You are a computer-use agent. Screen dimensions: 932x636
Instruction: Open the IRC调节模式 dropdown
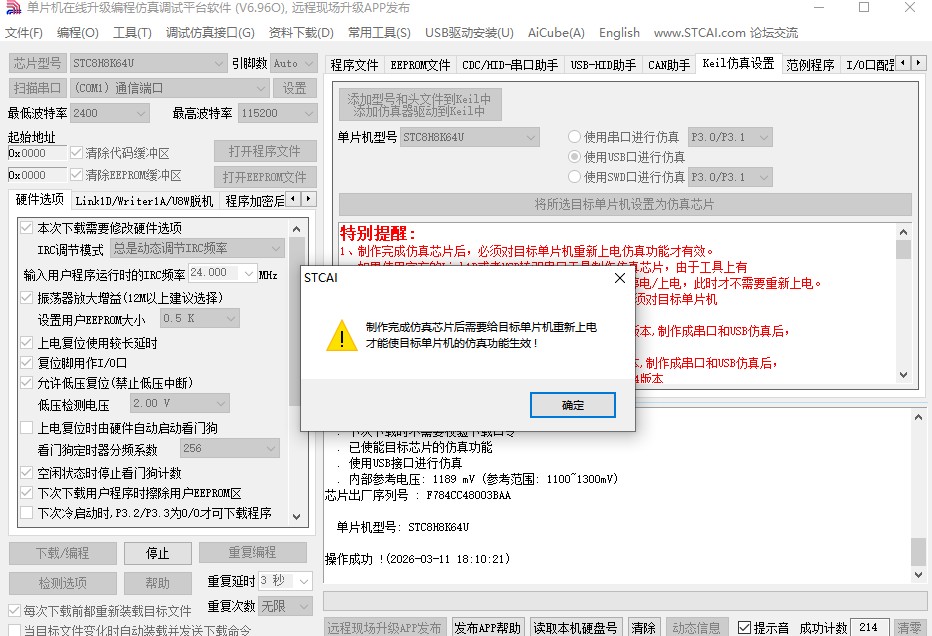point(197,248)
